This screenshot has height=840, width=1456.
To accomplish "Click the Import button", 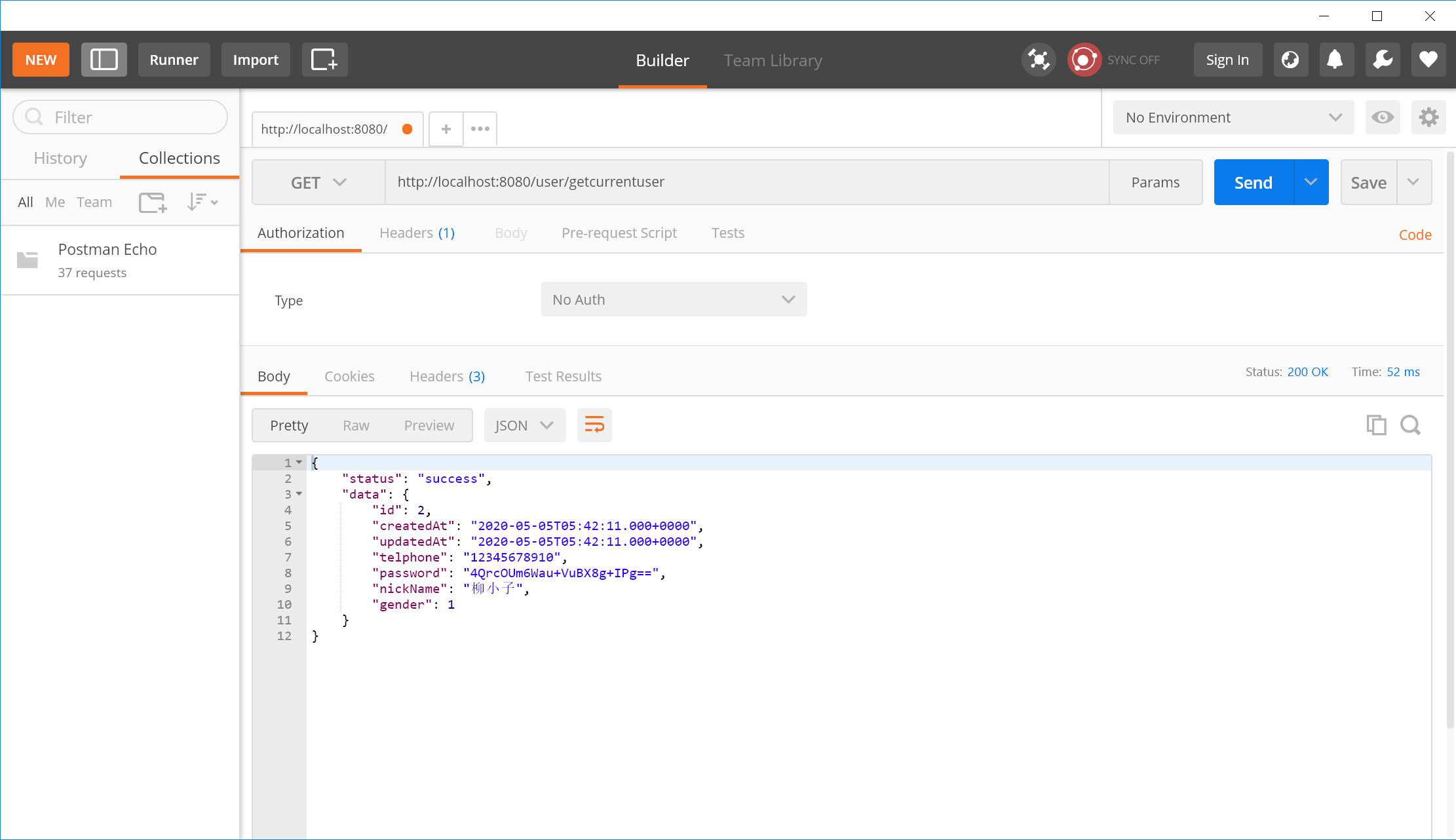I will (x=256, y=60).
